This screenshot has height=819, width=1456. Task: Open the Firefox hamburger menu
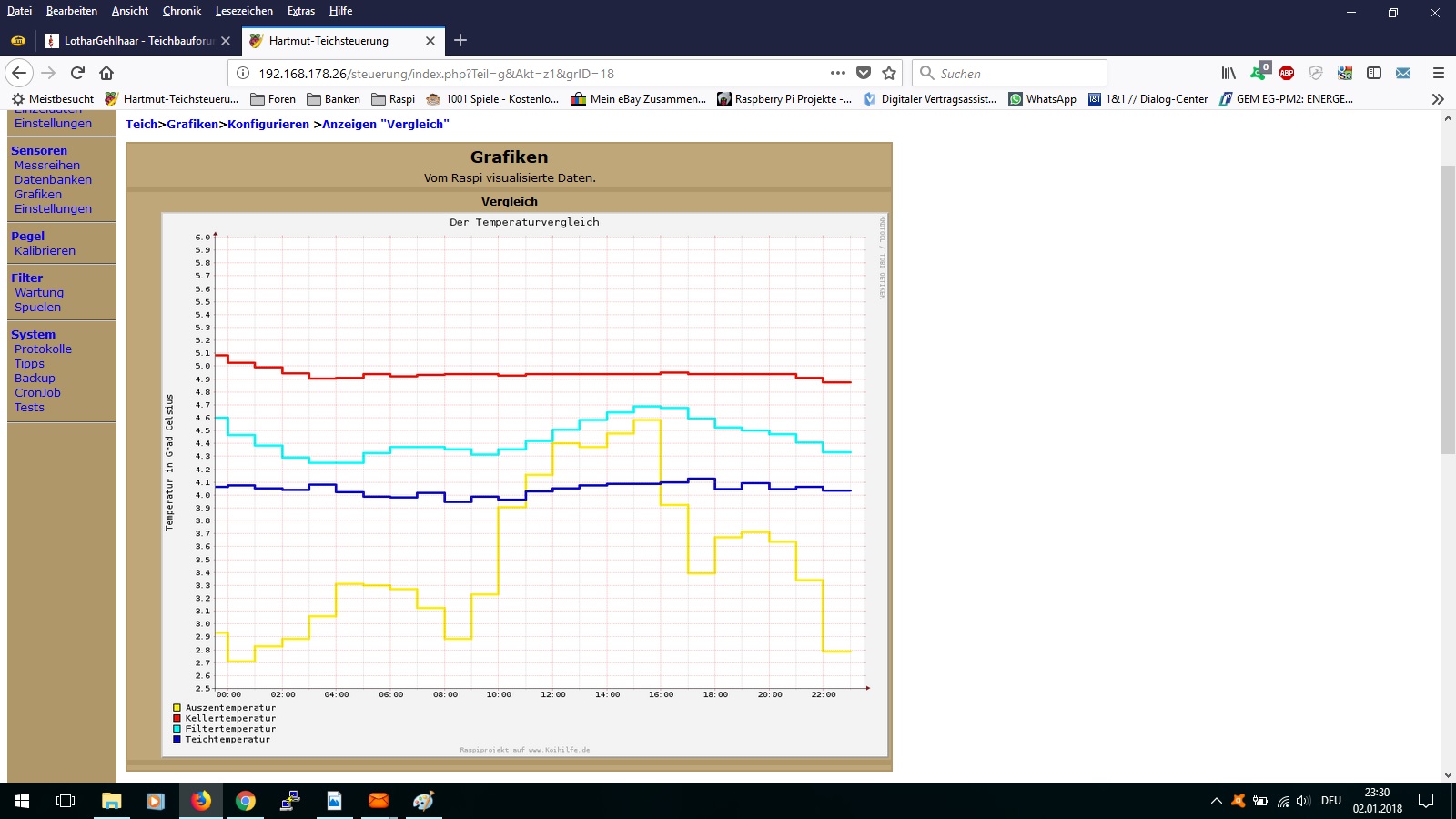1438,73
